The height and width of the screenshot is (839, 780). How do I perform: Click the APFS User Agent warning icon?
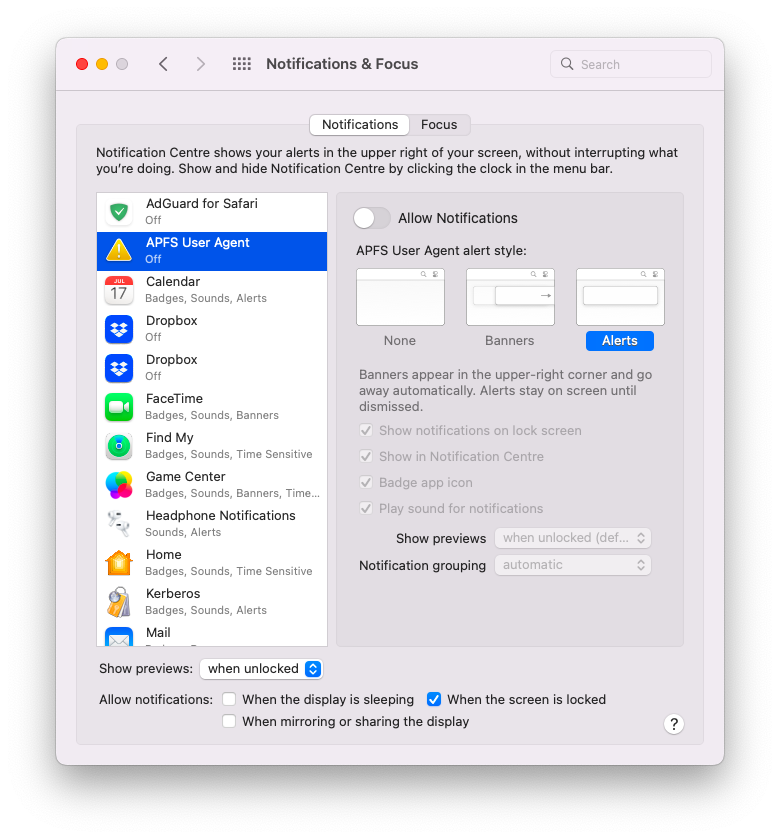(x=119, y=250)
